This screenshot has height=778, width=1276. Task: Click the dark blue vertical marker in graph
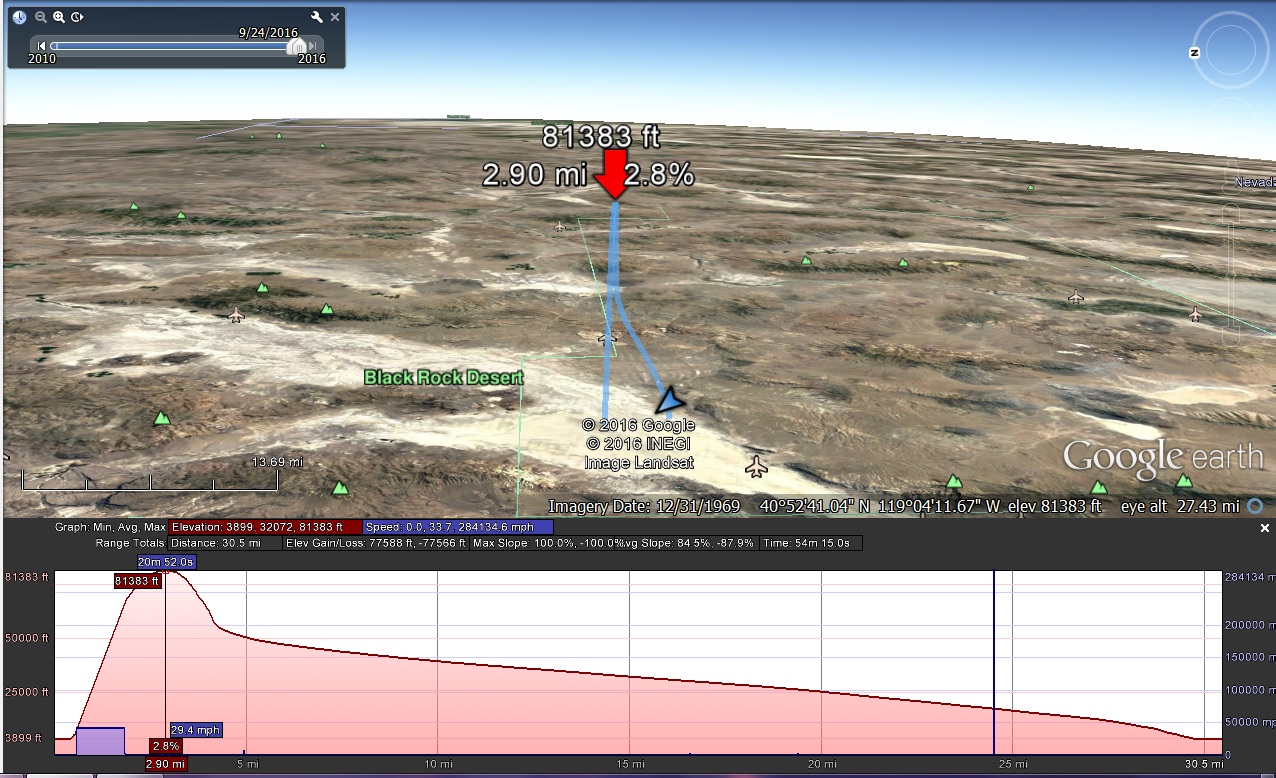(x=994, y=660)
